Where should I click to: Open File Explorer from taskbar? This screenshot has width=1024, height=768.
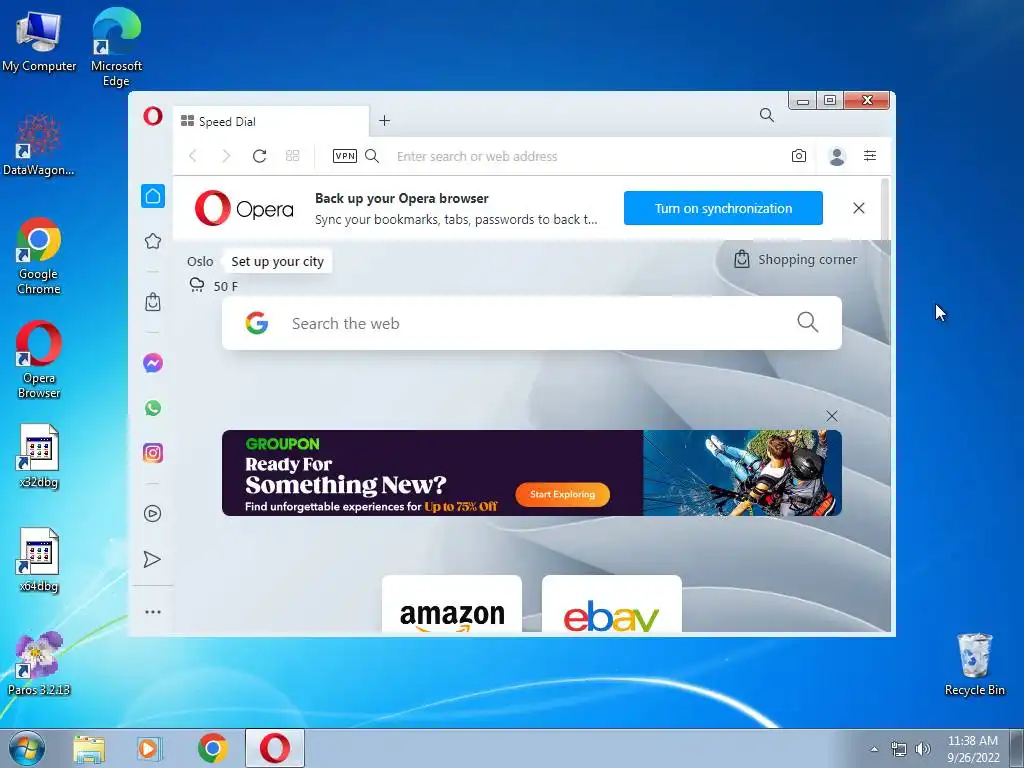click(x=89, y=749)
